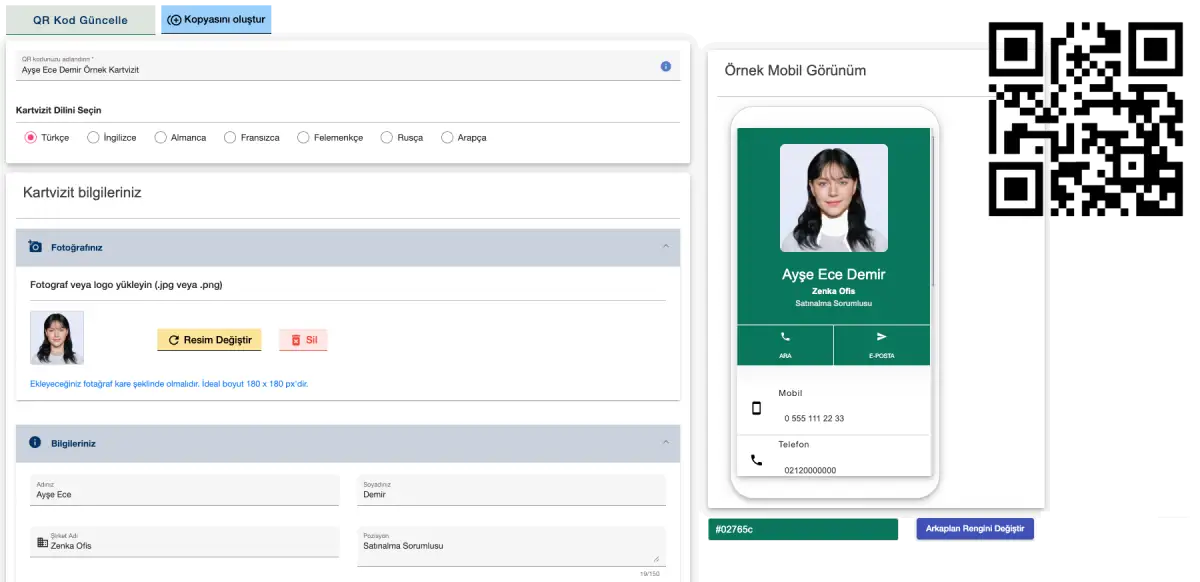Switch to the QR Kod Güncelle tab
Image resolution: width=1200 pixels, height=582 pixels.
pos(80,19)
